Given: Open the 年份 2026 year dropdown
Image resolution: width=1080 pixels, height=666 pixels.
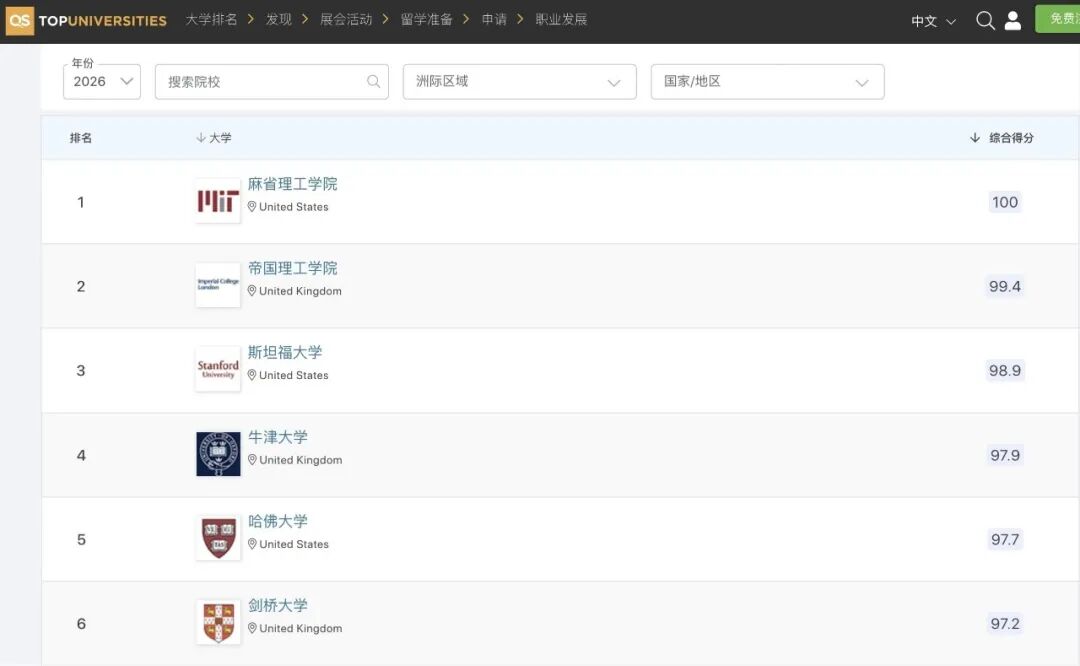Looking at the screenshot, I should pyautogui.click(x=102, y=81).
